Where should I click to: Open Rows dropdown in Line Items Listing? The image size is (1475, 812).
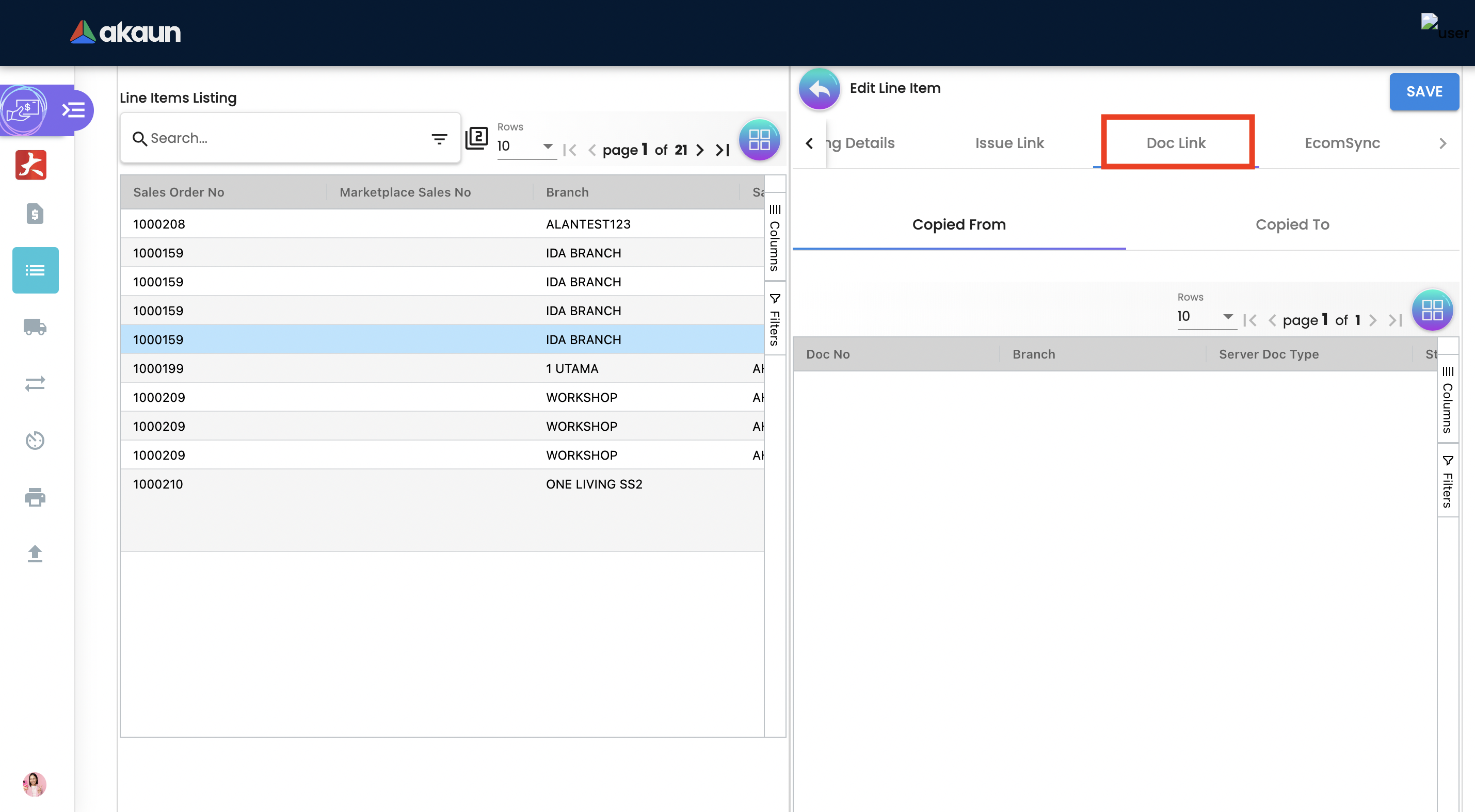[525, 146]
